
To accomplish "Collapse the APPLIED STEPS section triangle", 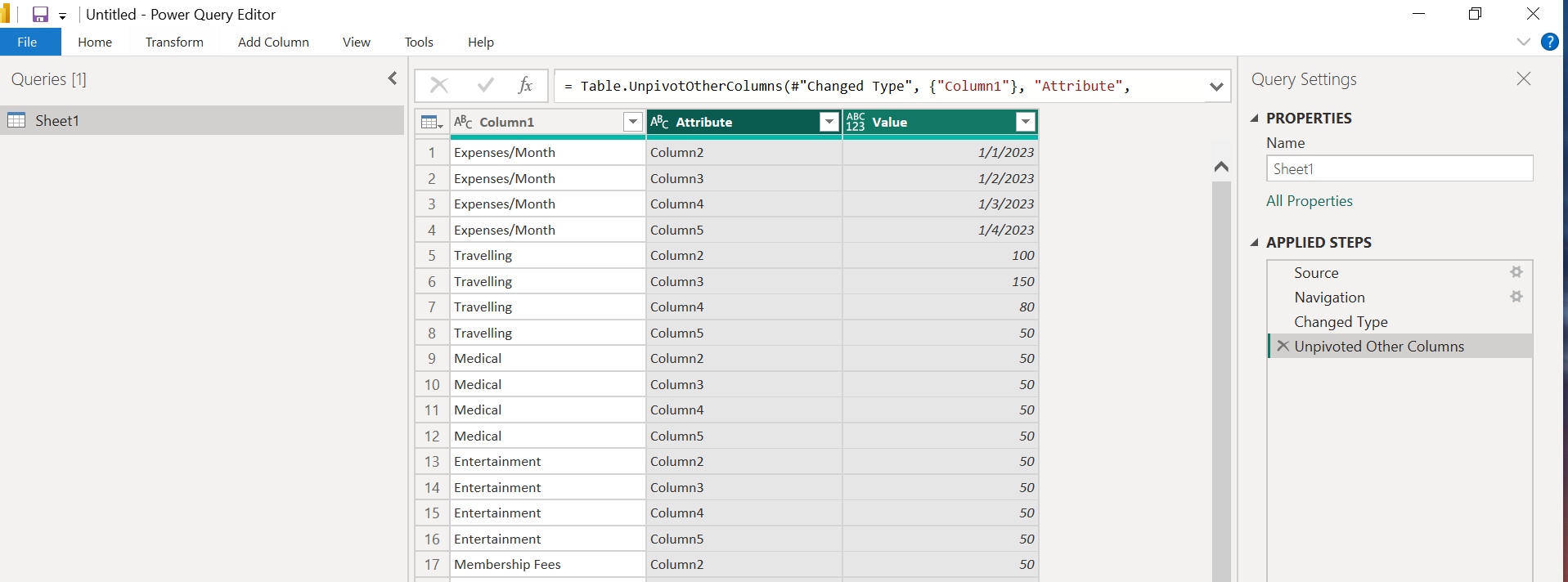I will coord(1255,242).
